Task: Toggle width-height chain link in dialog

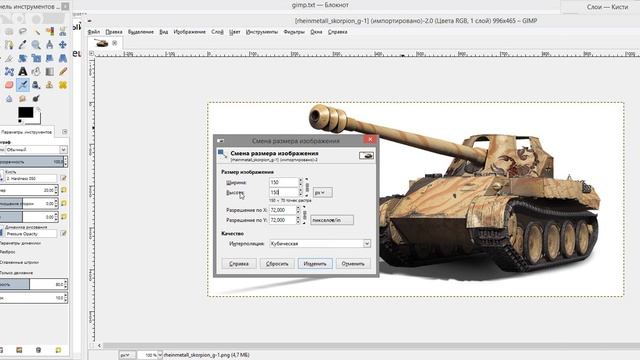Action: click(307, 187)
